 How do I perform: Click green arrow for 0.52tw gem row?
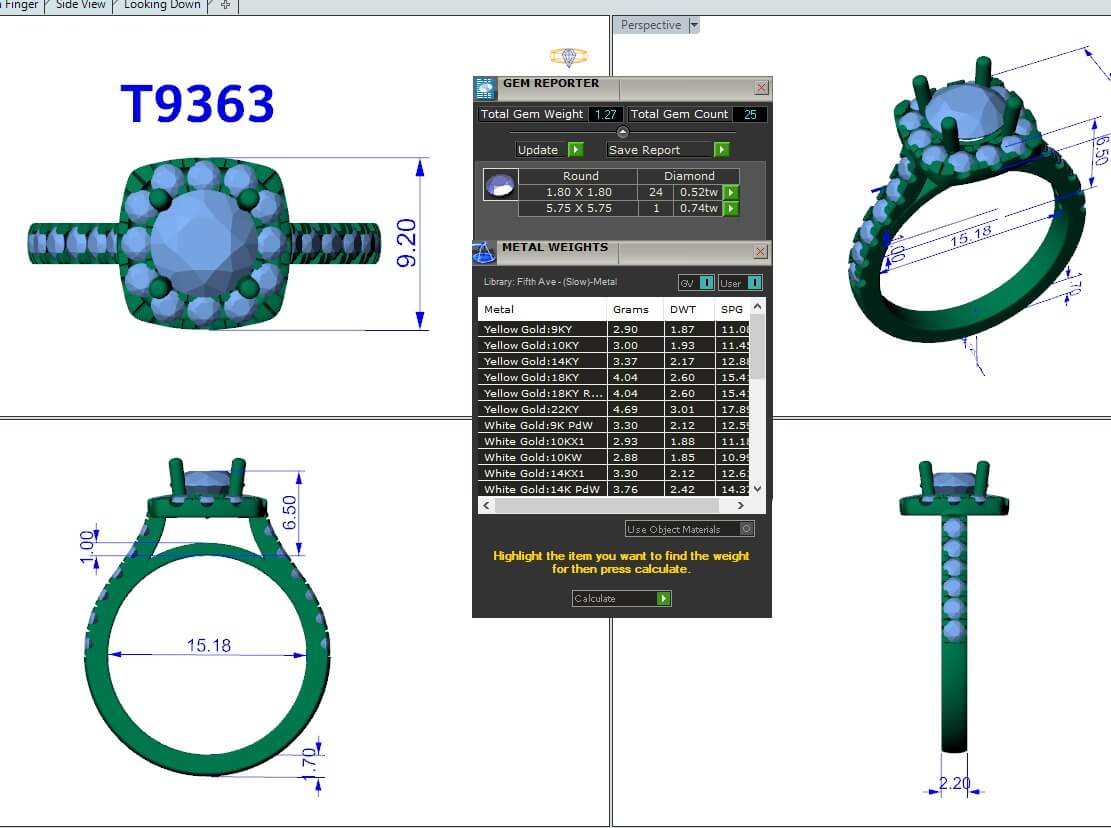731,192
